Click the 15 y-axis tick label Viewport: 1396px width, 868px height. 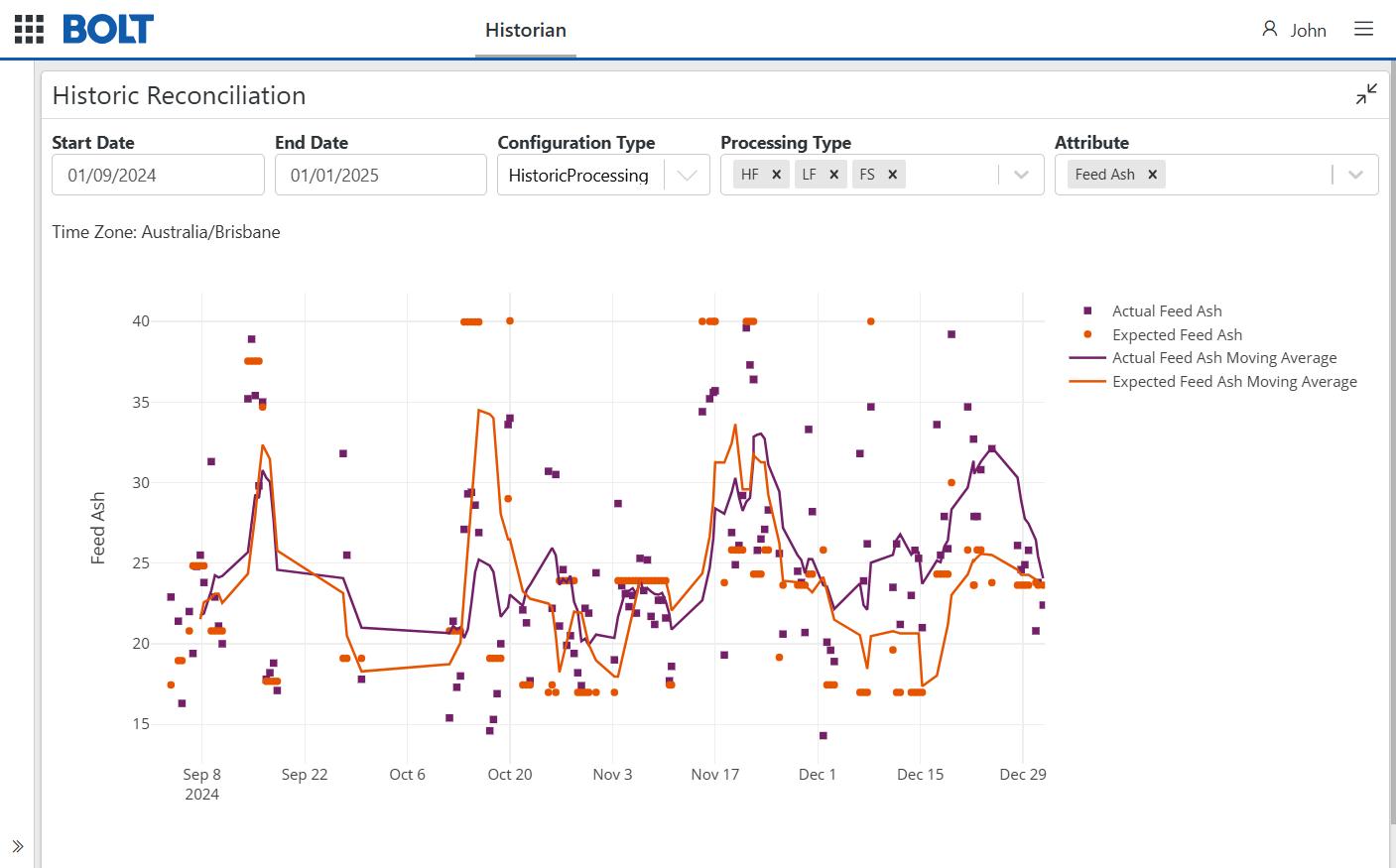(141, 724)
